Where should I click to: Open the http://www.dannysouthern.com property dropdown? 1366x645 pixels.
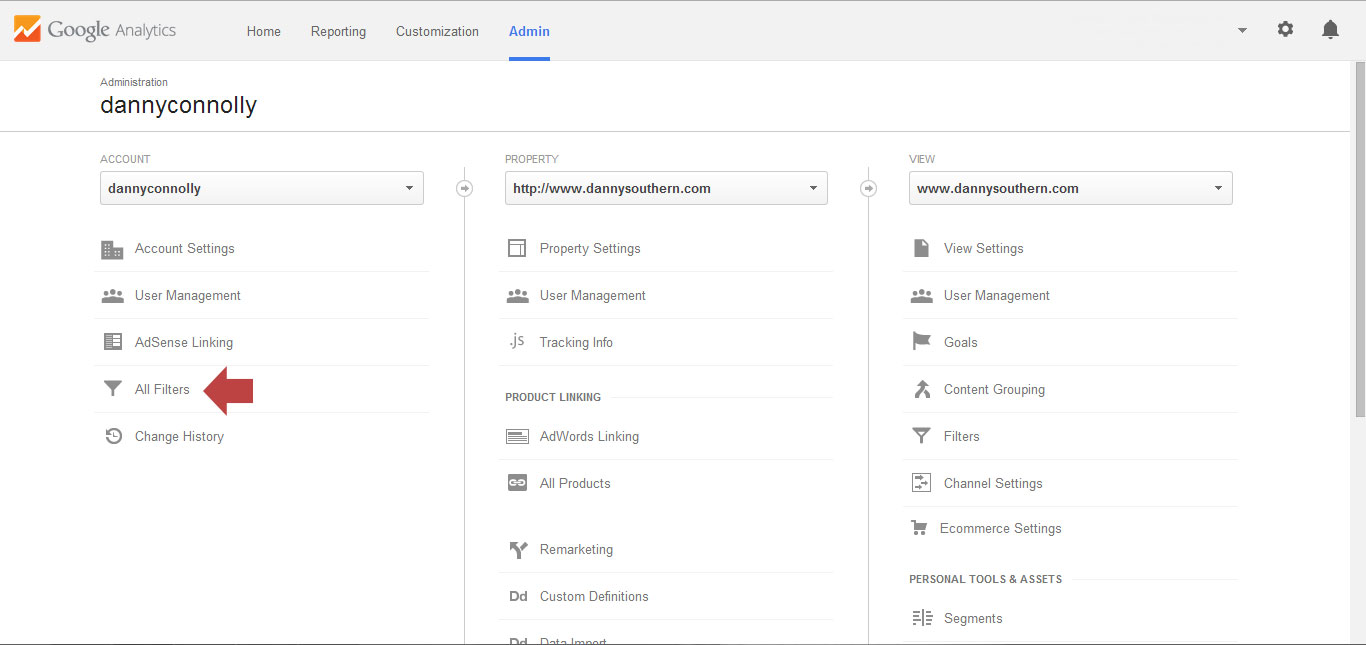tap(666, 188)
